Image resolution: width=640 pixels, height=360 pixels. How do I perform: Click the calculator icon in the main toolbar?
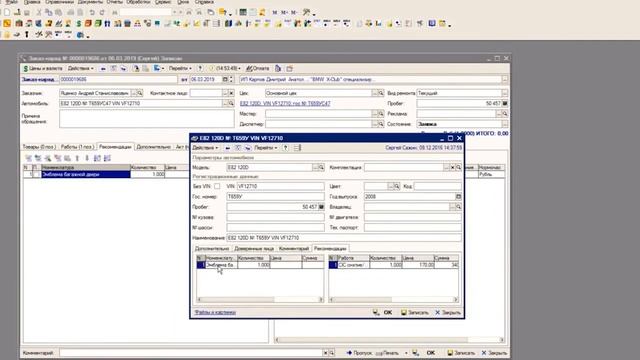coord(243,13)
